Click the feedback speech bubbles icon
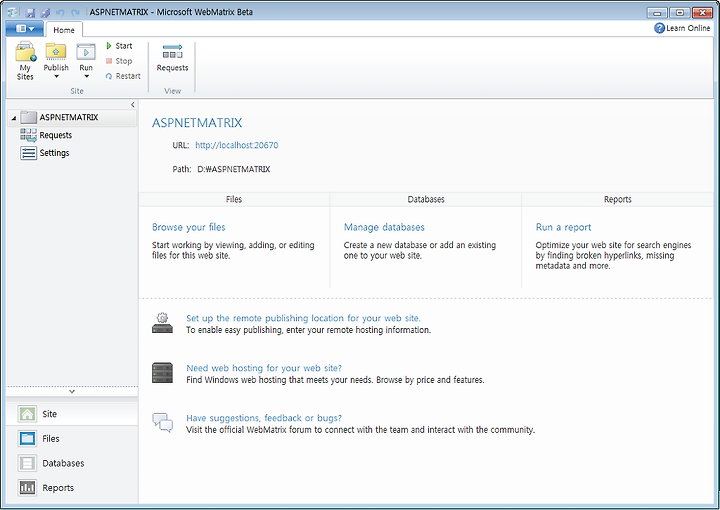 (x=163, y=422)
